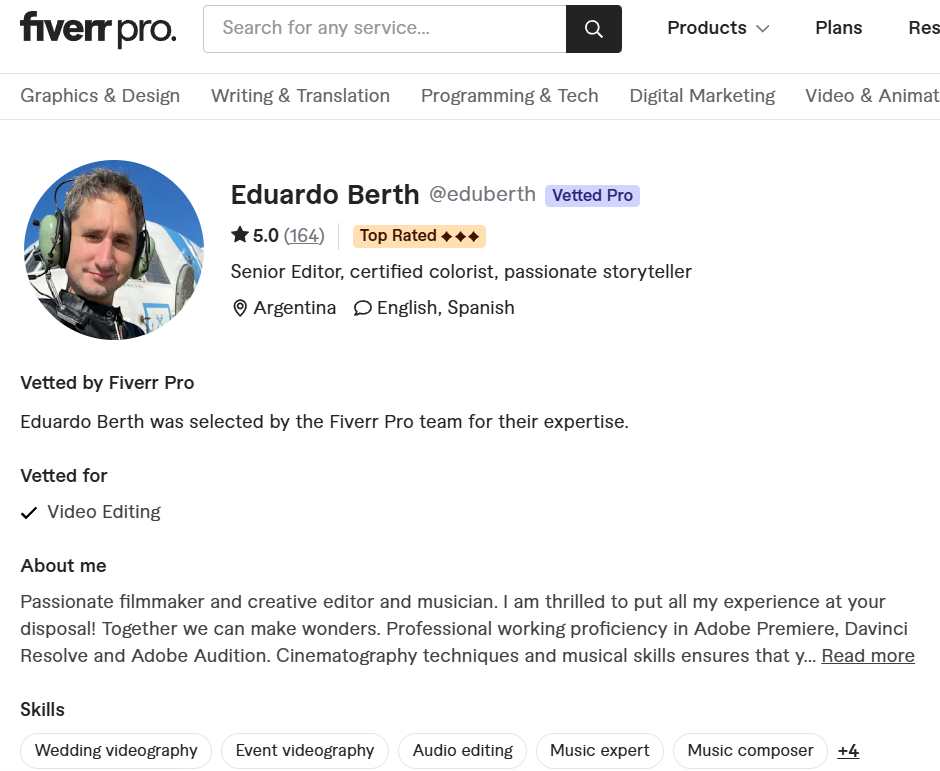Image resolution: width=940 pixels, height=771 pixels.
Task: Click the Fiverr Pro logo
Action: pyautogui.click(x=98, y=29)
